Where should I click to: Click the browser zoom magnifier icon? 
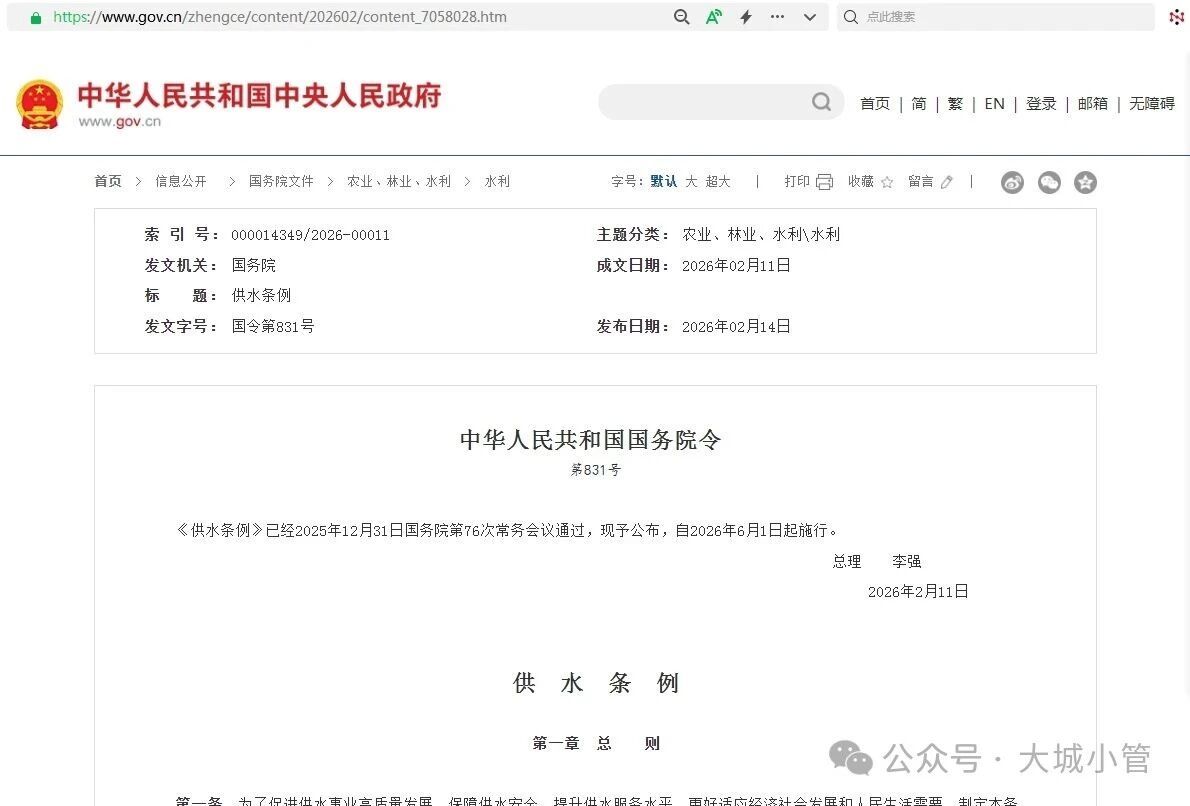coord(682,17)
